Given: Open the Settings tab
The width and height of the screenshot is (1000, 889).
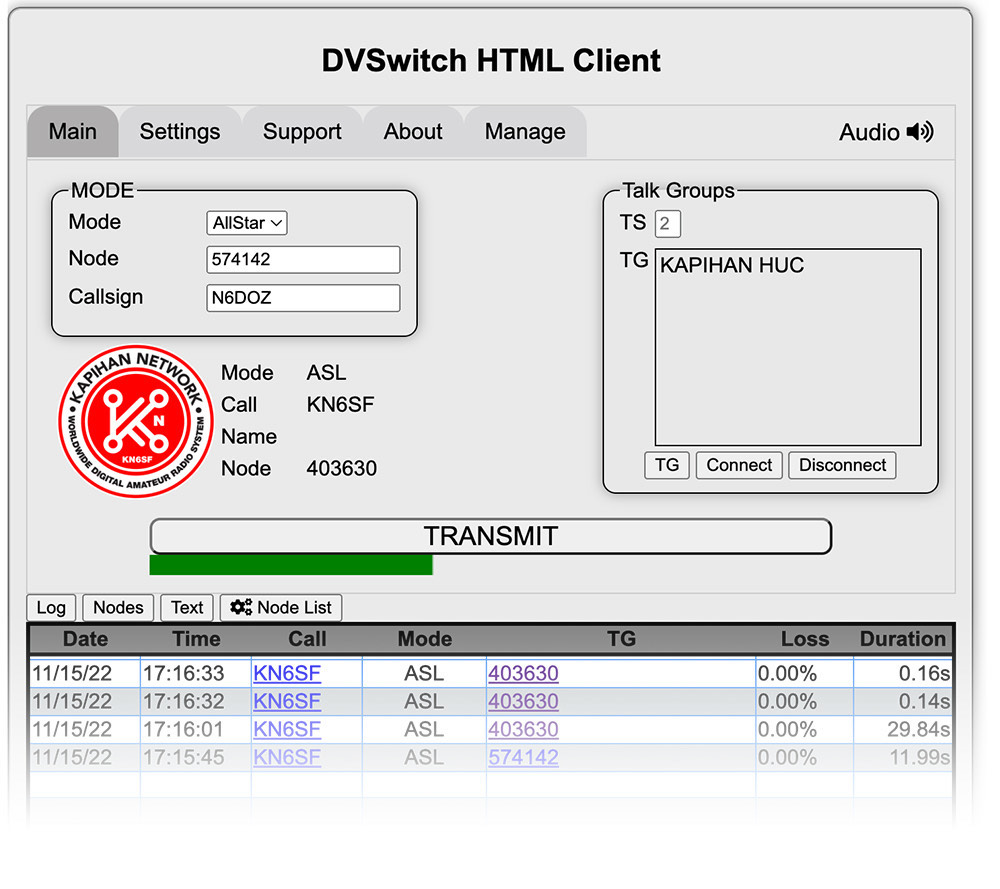Looking at the screenshot, I should click(x=180, y=131).
